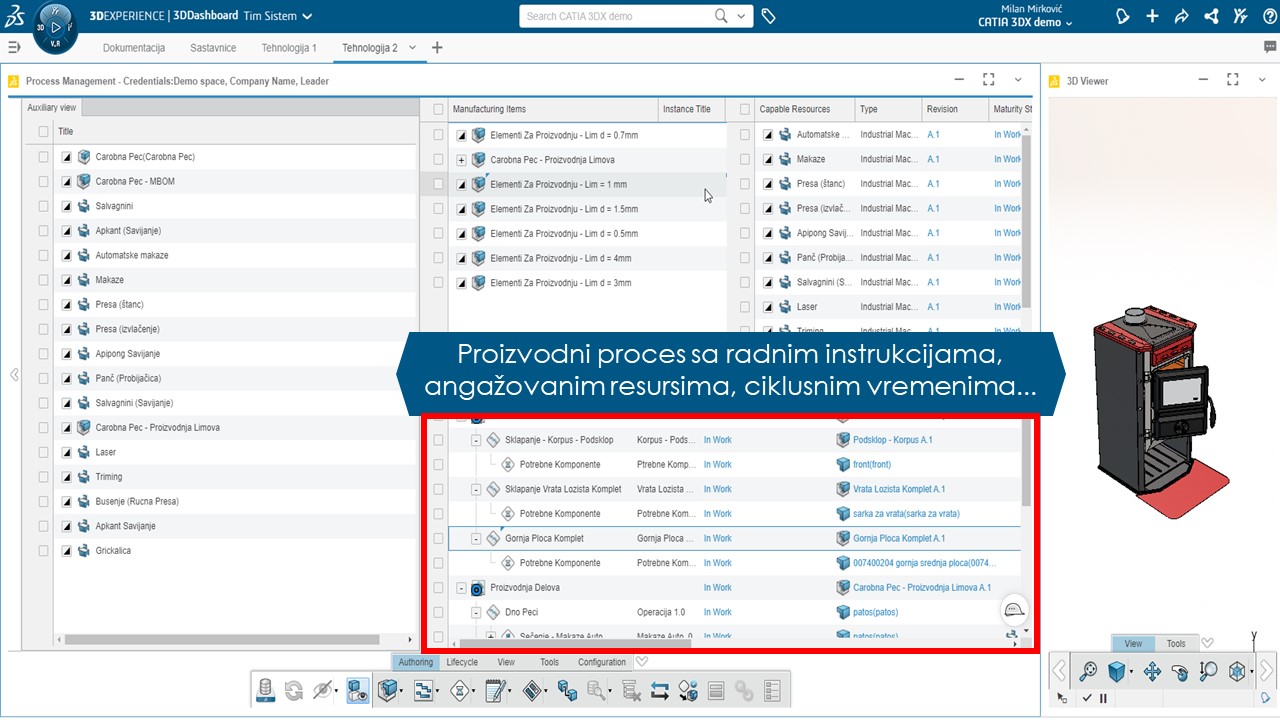Activate the rotate tool in the 3D Viewer
The width and height of the screenshot is (1280, 720).
(1180, 672)
